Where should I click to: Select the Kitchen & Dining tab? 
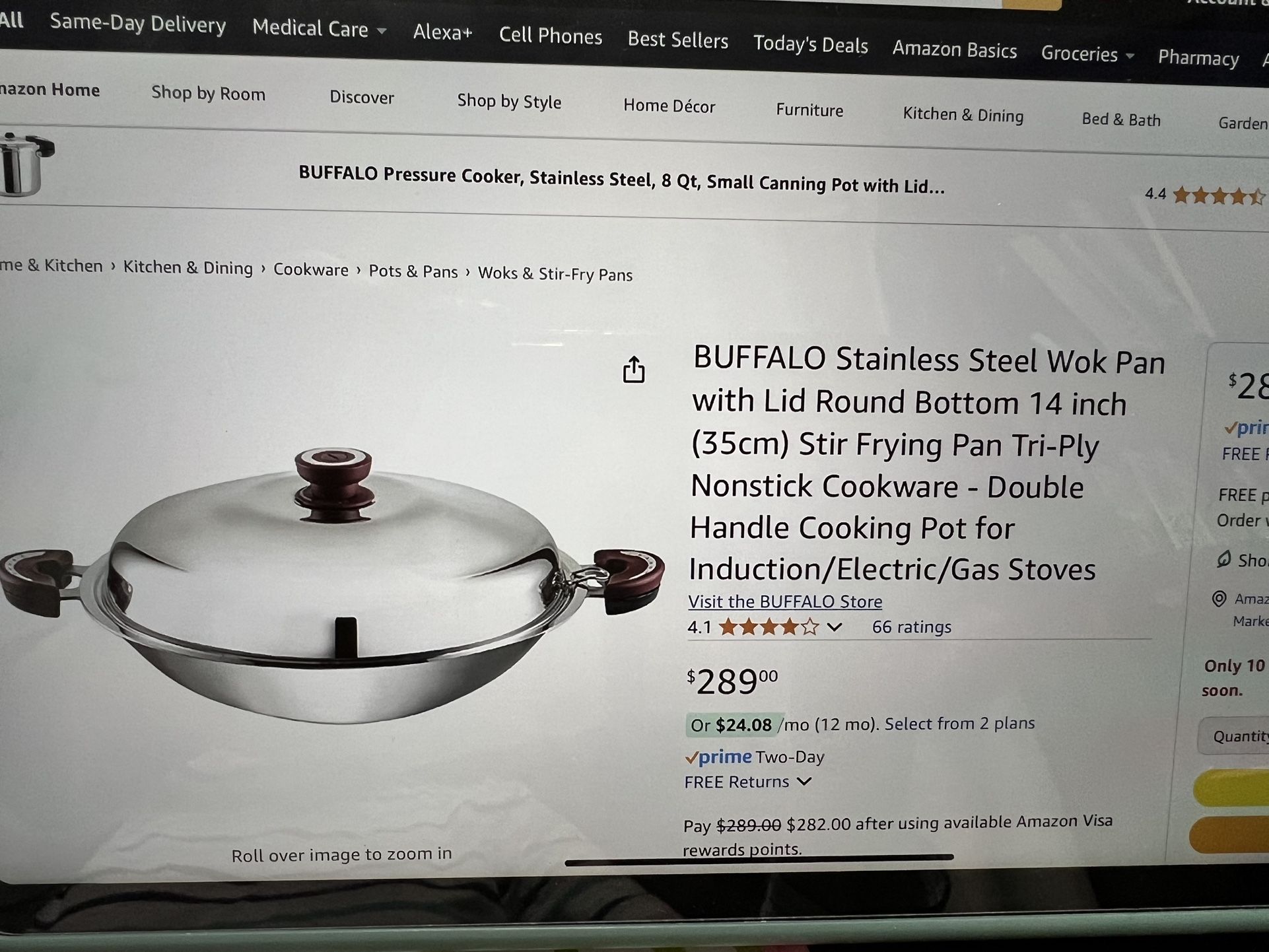pyautogui.click(x=963, y=115)
